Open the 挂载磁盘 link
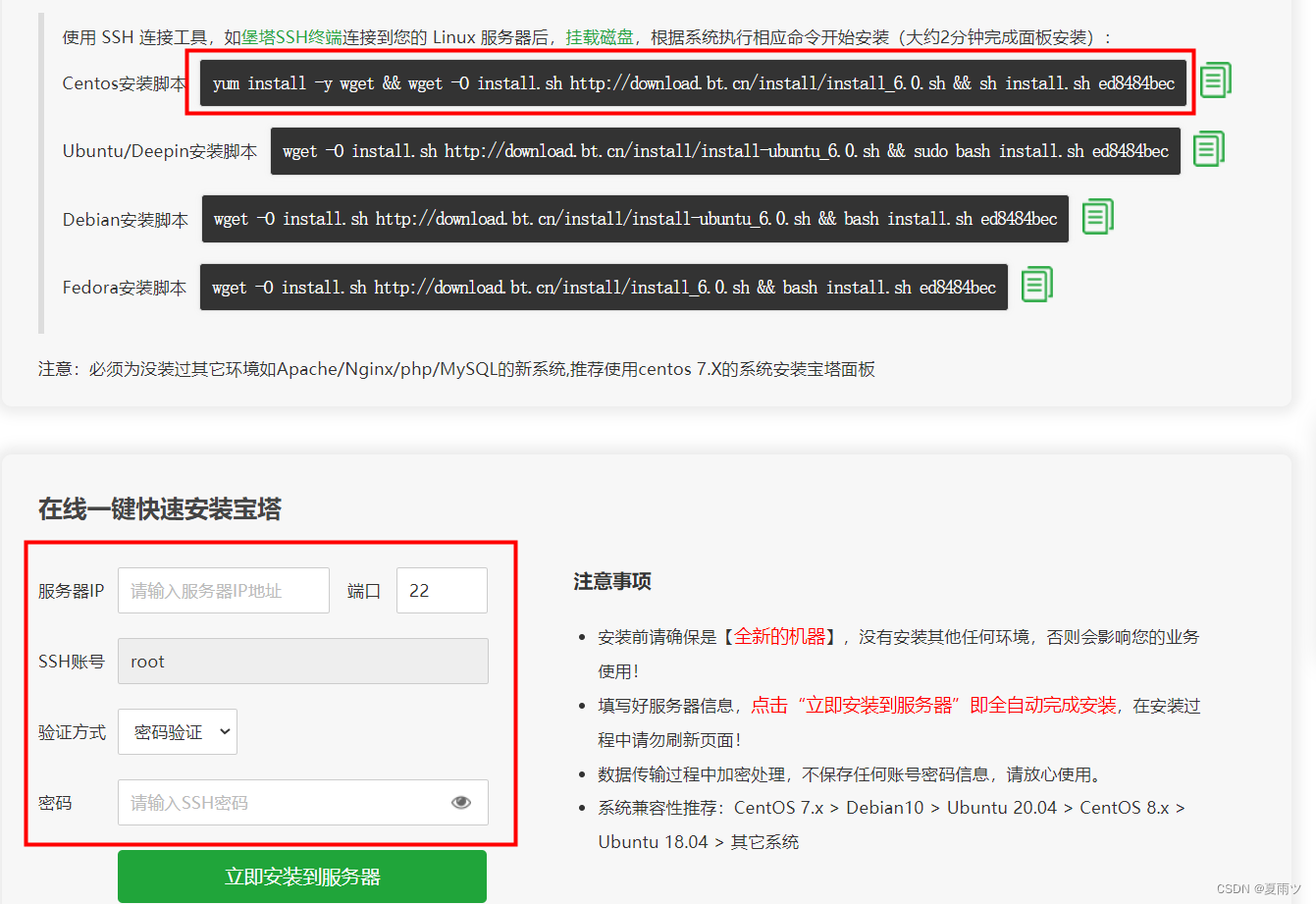 pyautogui.click(x=600, y=37)
